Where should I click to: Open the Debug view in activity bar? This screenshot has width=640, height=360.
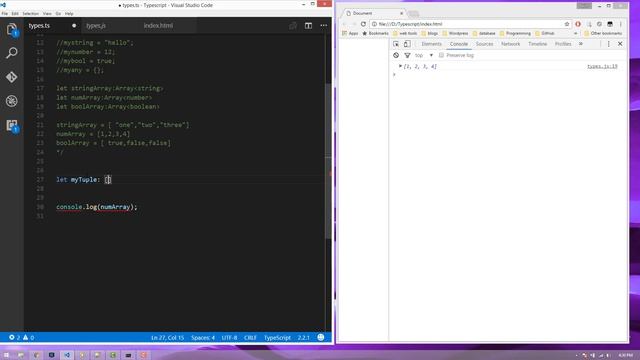12,101
